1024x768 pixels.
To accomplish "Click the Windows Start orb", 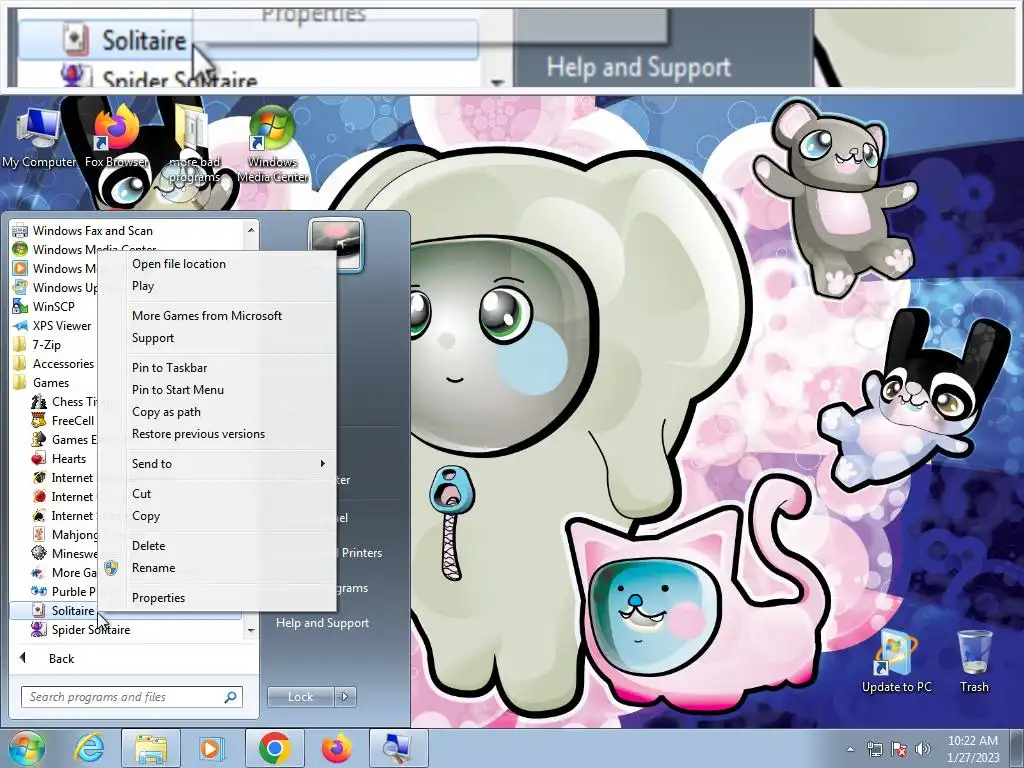I will (x=26, y=748).
